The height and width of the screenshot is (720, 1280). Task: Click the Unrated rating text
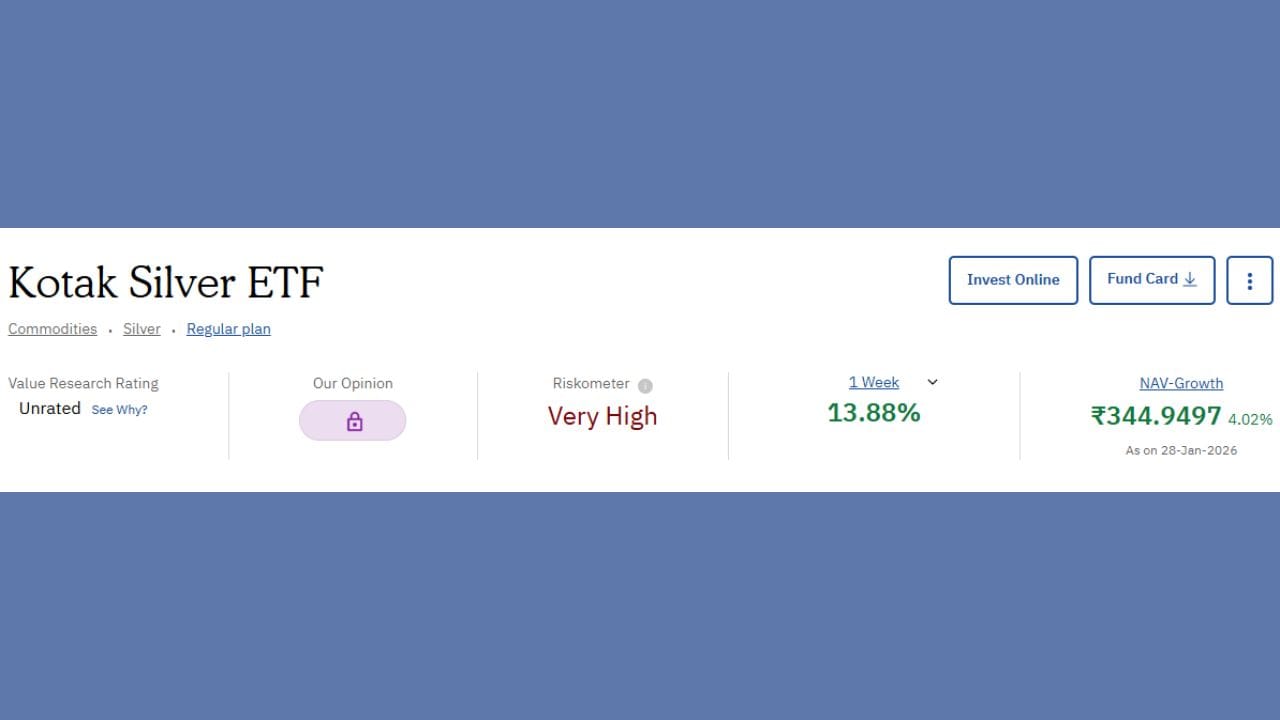49,408
